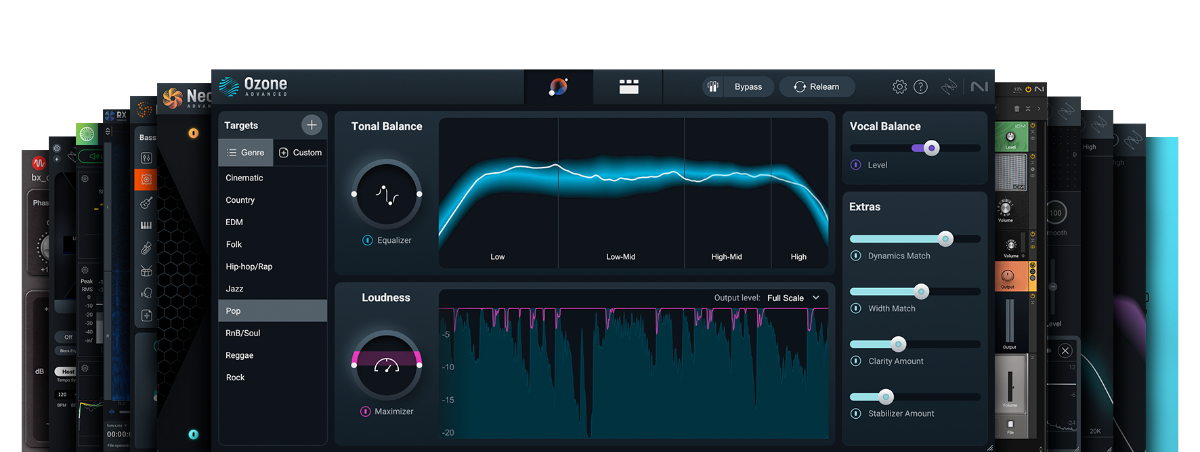This screenshot has width=1200, height=452.
Task: Click the red bx_ plugin logo
Action: (x=40, y=164)
